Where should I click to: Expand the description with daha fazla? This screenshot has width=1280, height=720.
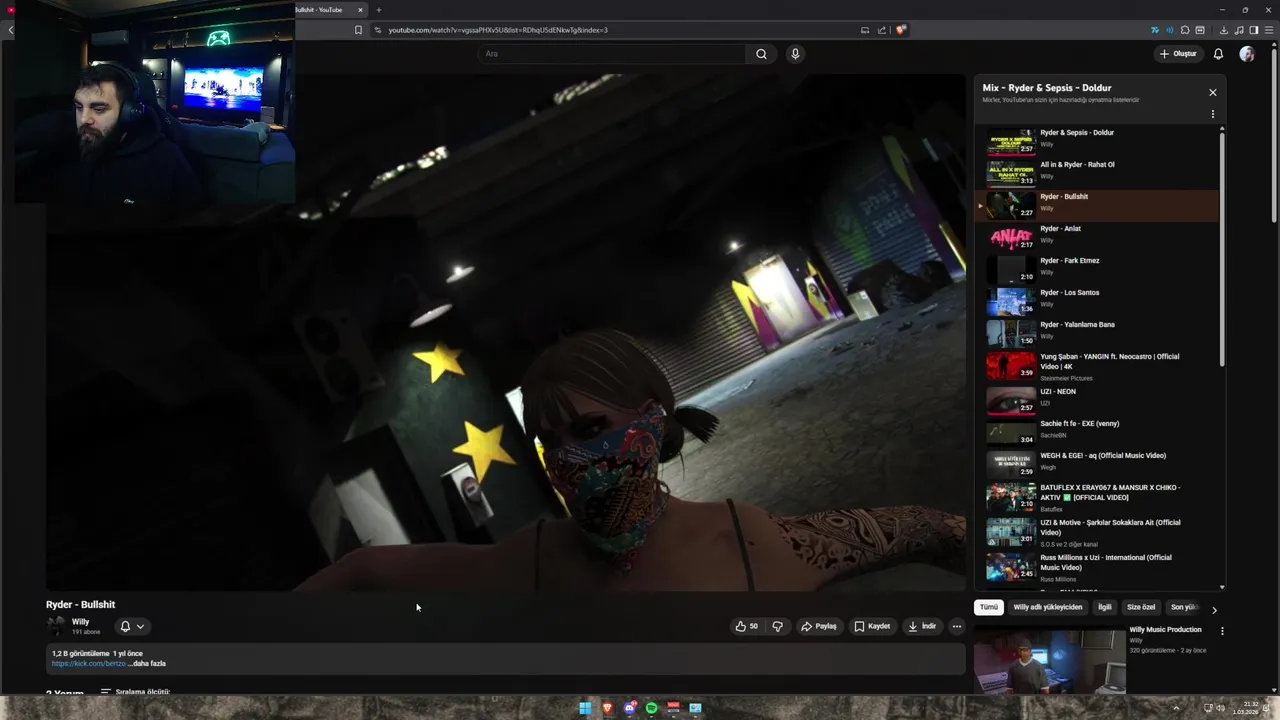[x=146, y=663]
